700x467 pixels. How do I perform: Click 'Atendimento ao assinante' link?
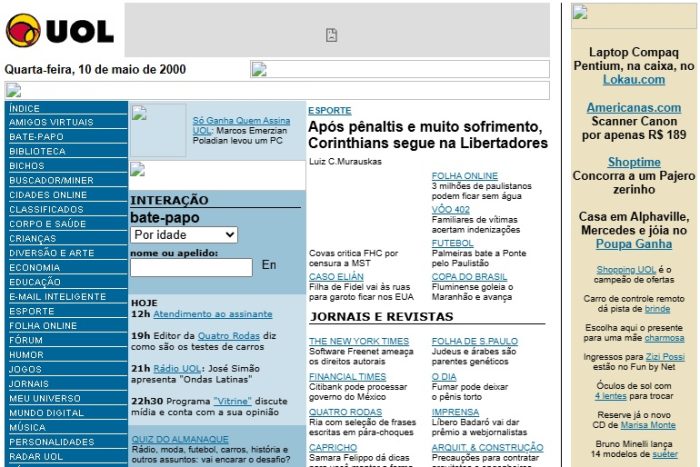[x=212, y=314]
